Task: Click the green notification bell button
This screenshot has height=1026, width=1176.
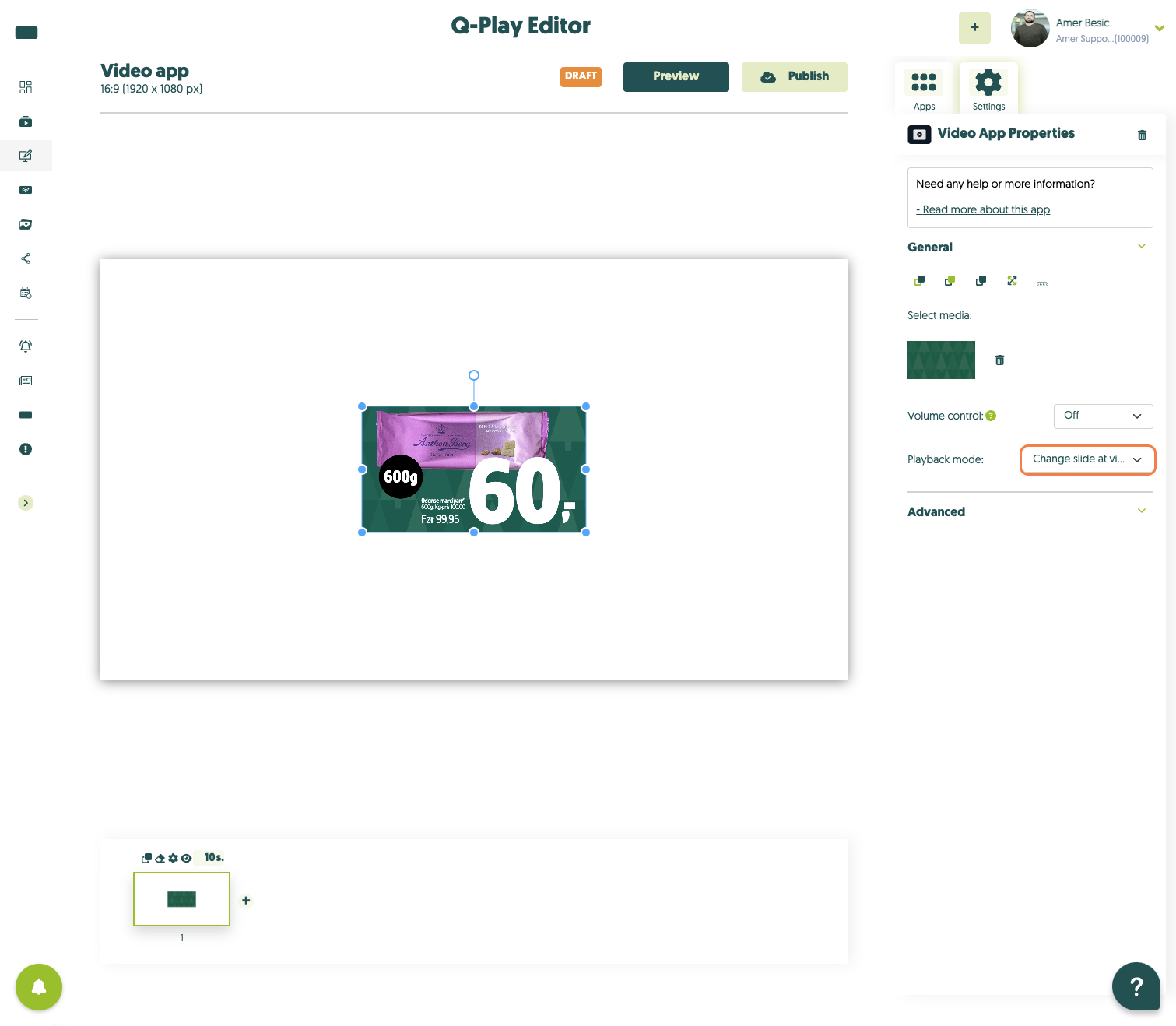Action: click(x=39, y=987)
